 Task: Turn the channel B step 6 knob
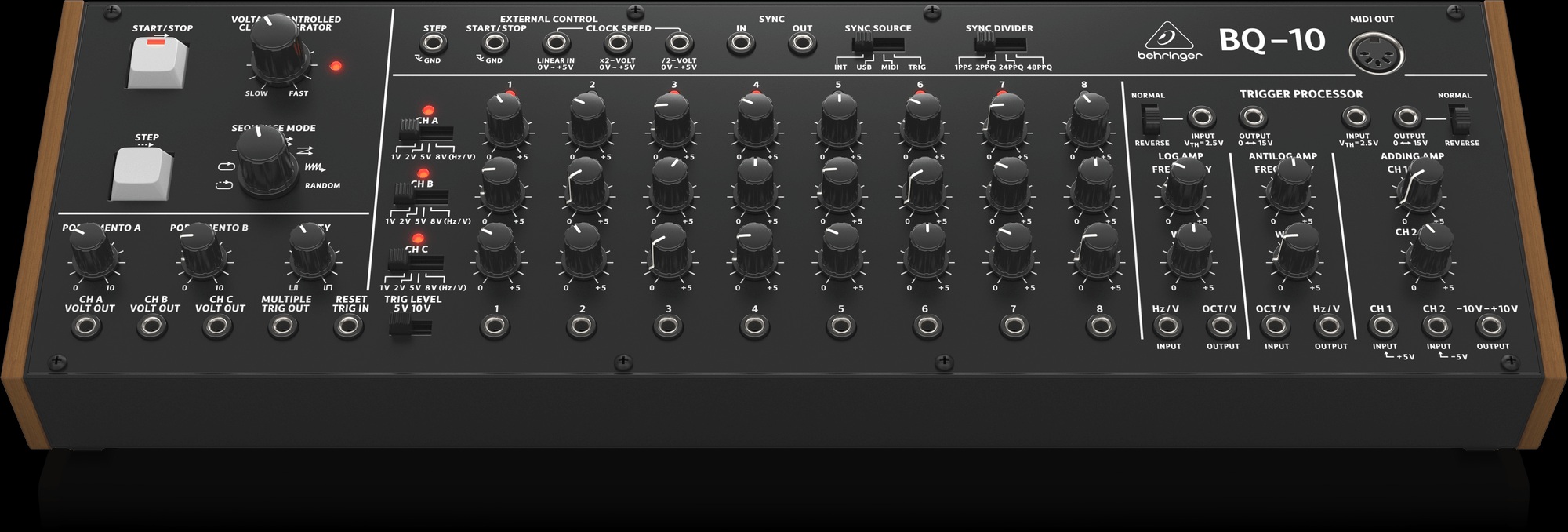pyautogui.click(x=924, y=187)
